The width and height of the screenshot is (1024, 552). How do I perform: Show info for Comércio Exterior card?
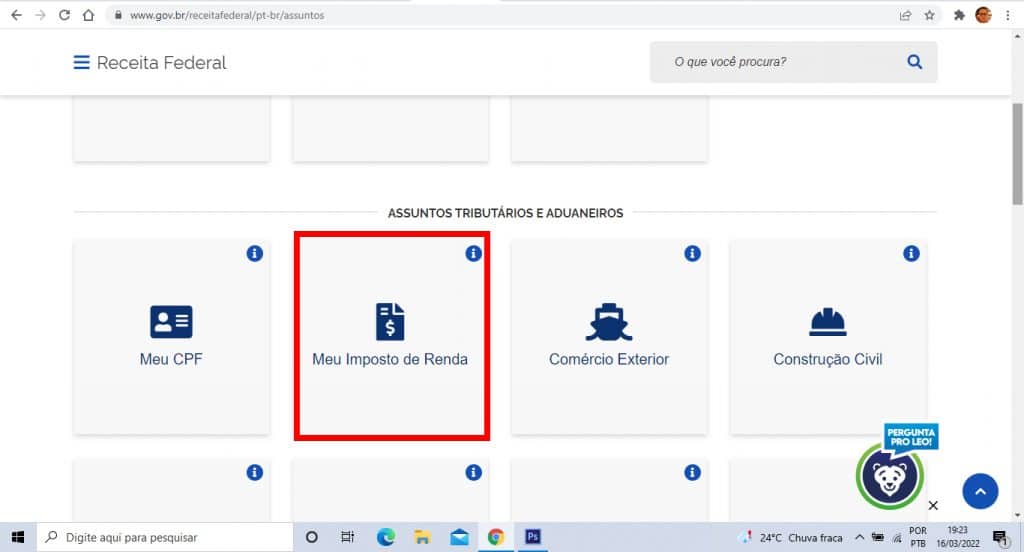692,253
